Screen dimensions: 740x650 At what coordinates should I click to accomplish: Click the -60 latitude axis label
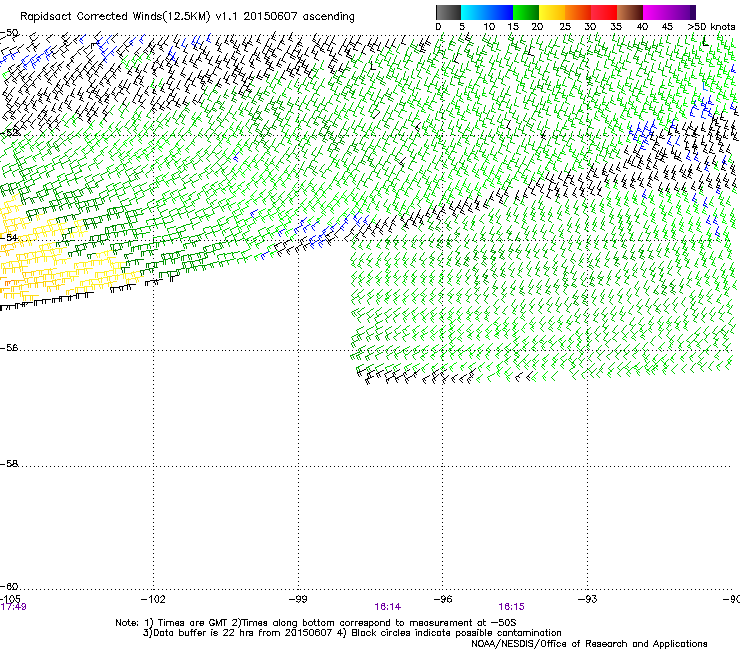(9, 587)
